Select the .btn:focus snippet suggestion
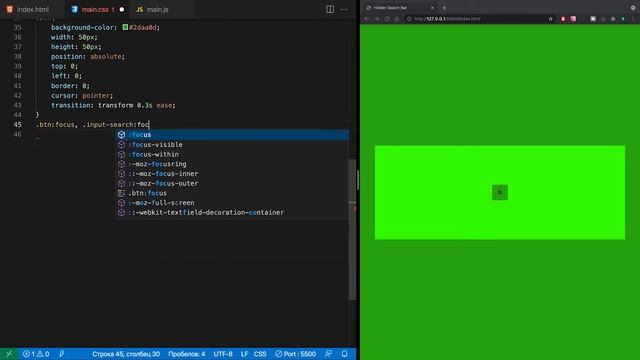 click(232, 193)
